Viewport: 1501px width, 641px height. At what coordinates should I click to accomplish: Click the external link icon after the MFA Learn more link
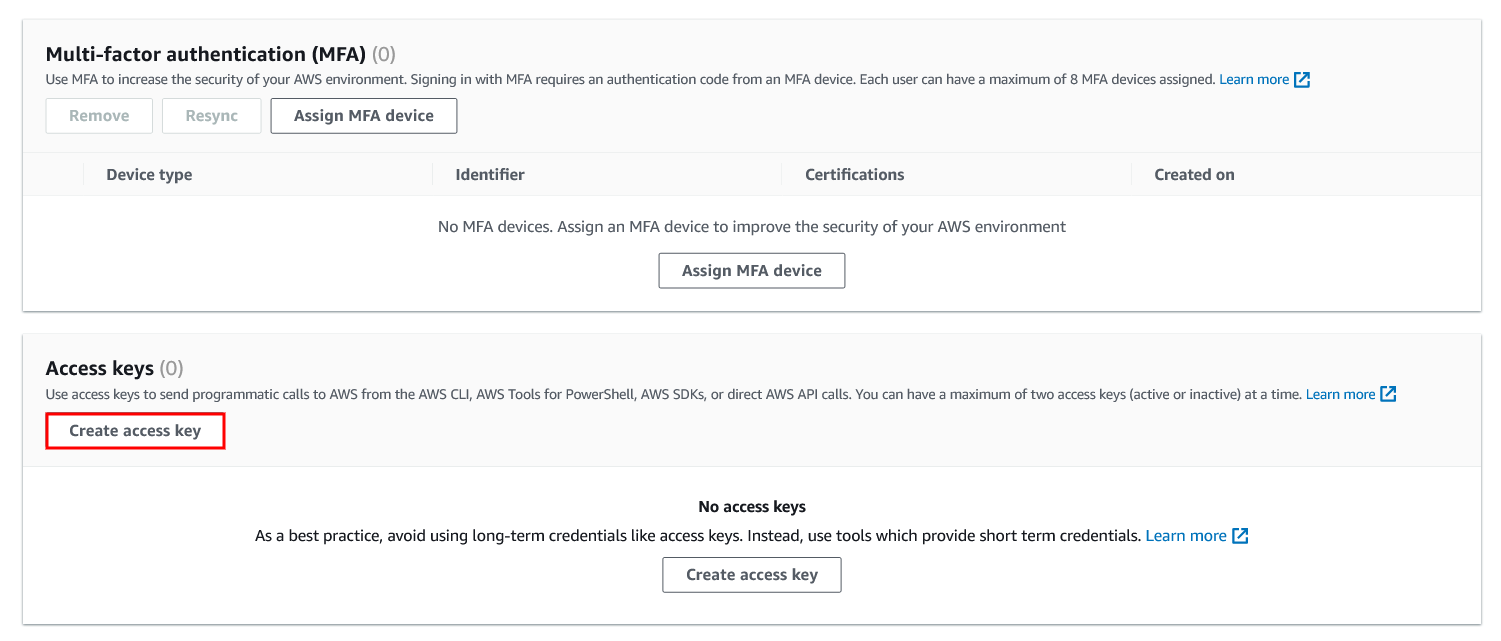(1302, 79)
